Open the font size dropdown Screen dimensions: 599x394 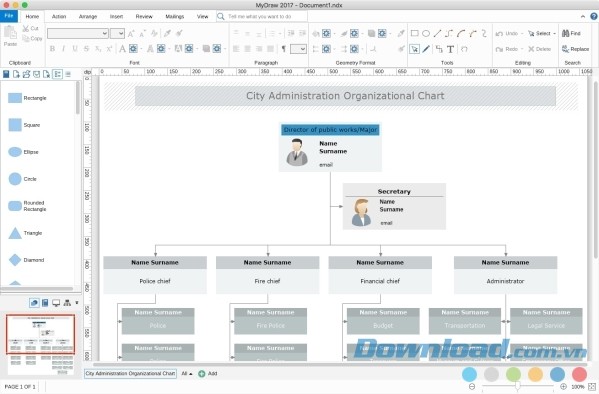click(x=117, y=34)
